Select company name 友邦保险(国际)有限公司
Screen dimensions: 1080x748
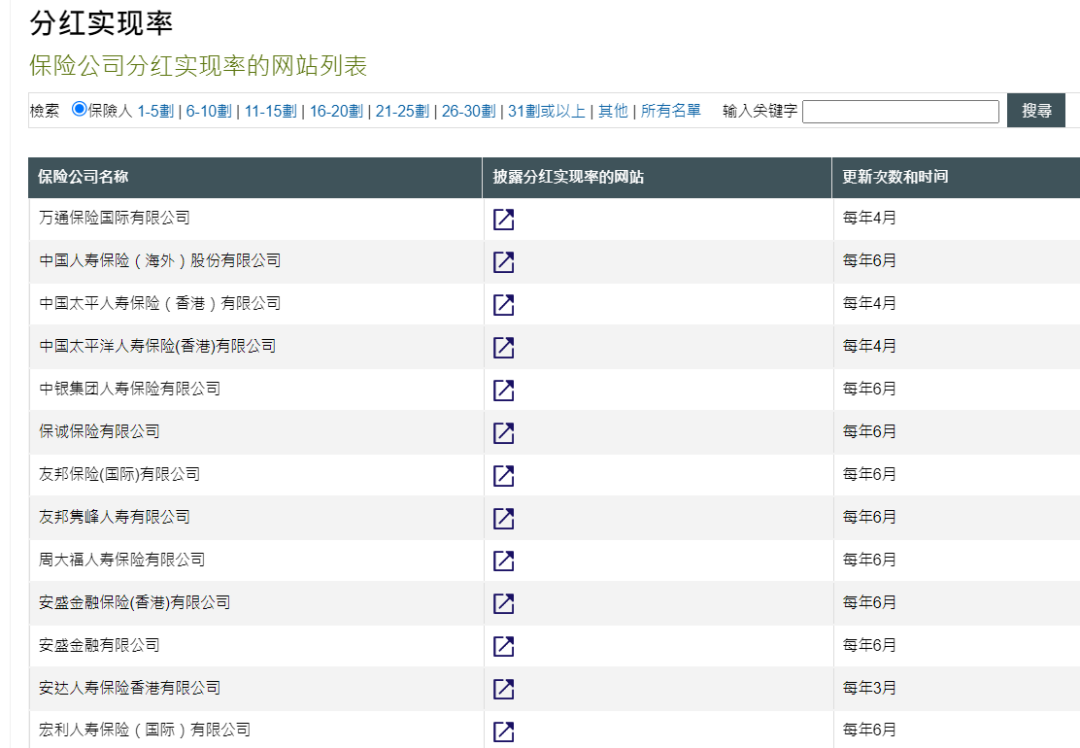pyautogui.click(x=119, y=474)
